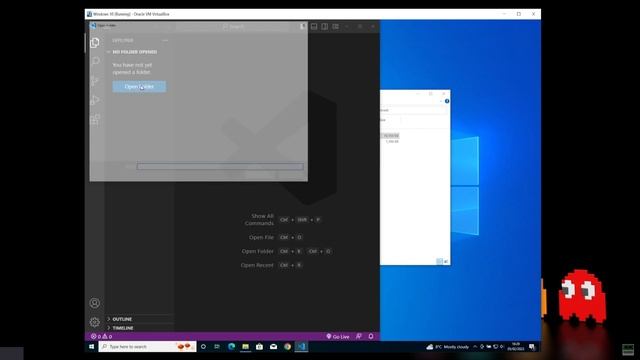Toggle the primary side bar layout icon
The image size is (640, 360).
tap(303, 27)
